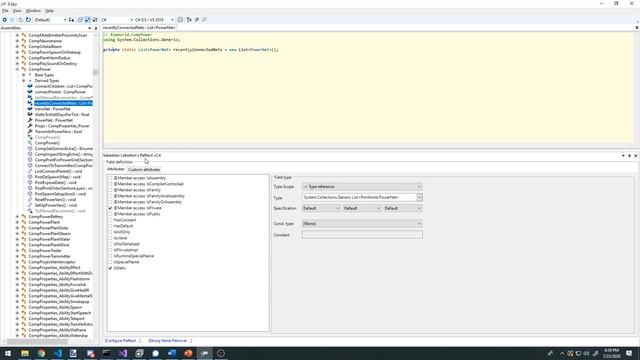Screen dimensions: 640x360
Task: Open the Window menu
Action: click(x=33, y=11)
